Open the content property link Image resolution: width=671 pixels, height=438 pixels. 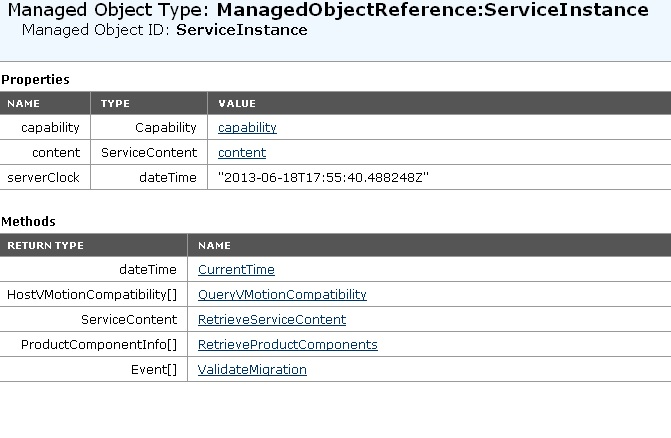(x=242, y=153)
